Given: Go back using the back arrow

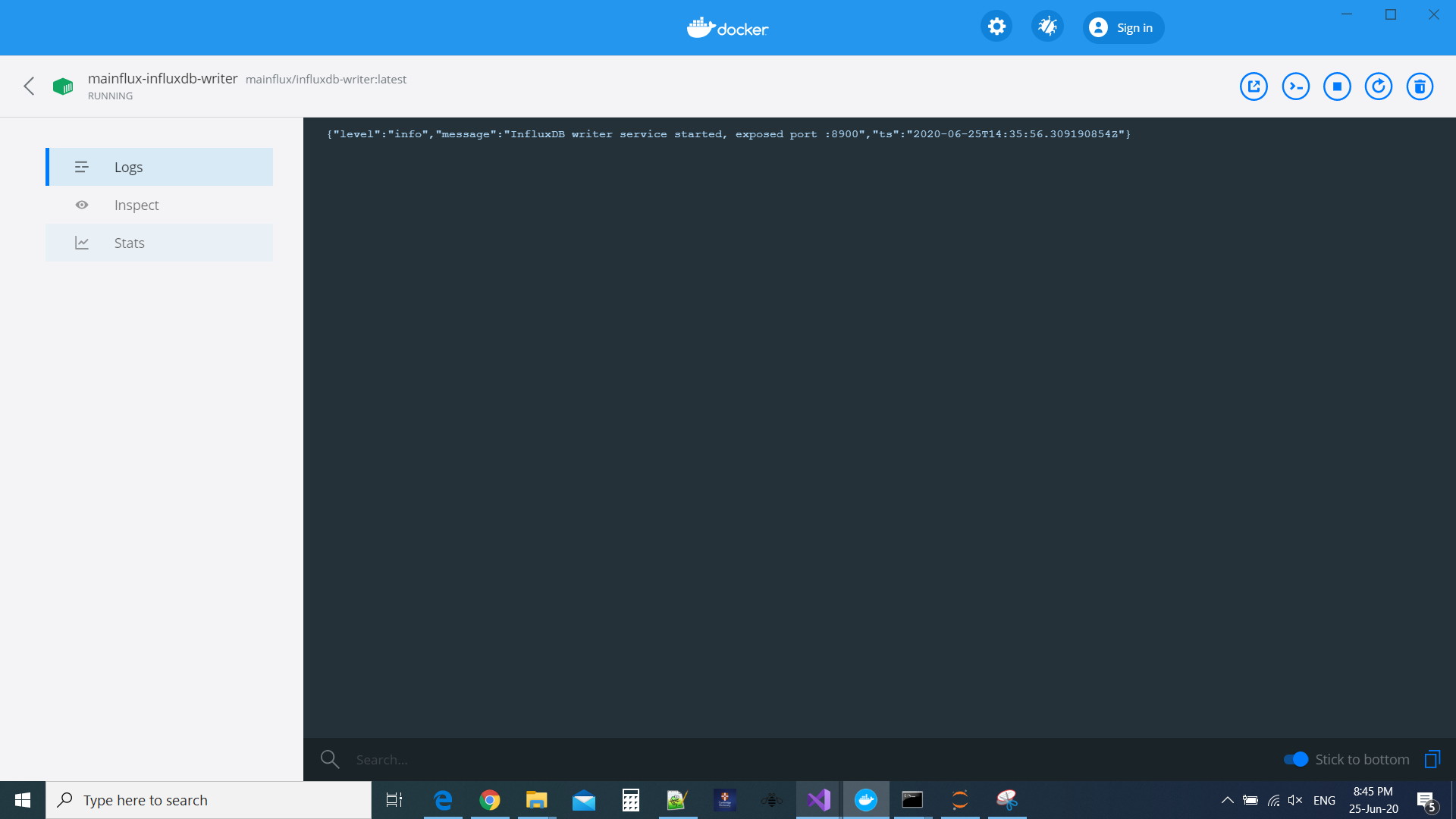Looking at the screenshot, I should point(29,86).
